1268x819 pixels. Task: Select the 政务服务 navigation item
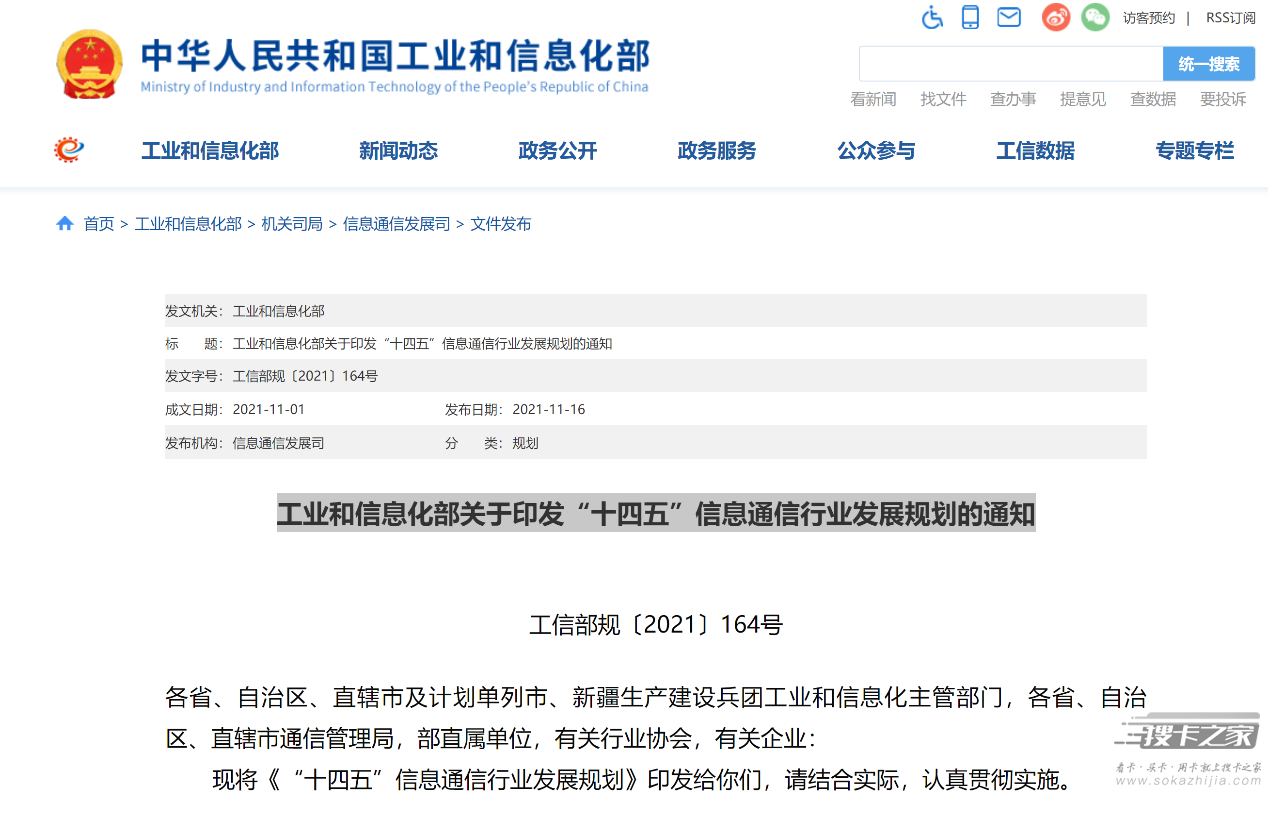click(716, 151)
